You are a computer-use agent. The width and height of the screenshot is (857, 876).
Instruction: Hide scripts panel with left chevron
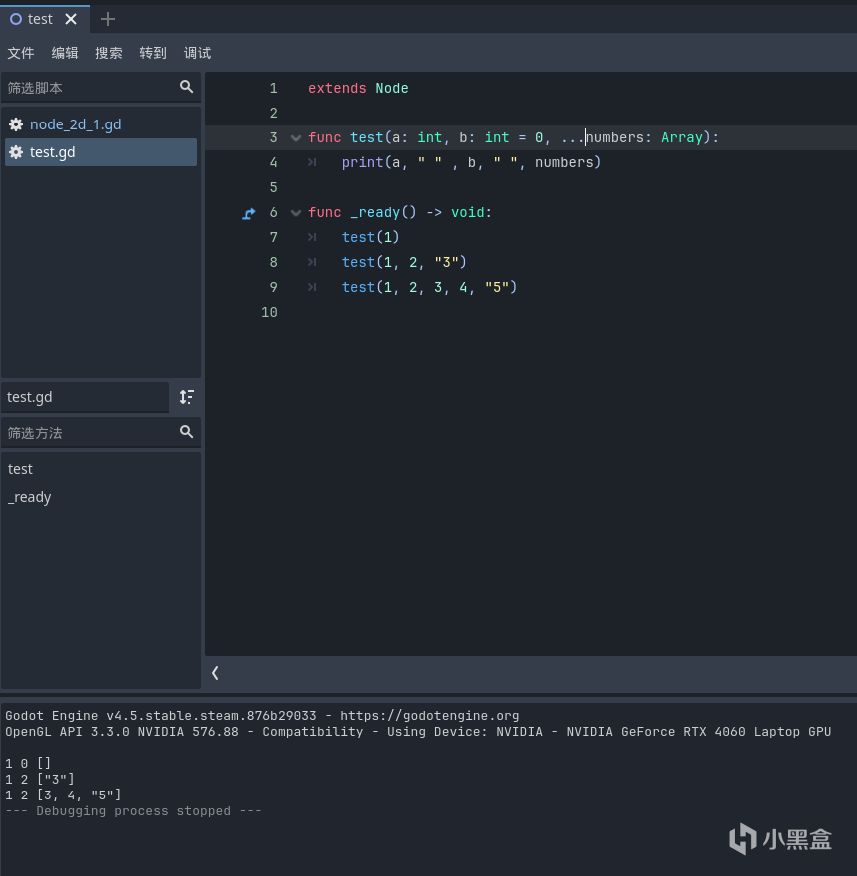coord(215,673)
